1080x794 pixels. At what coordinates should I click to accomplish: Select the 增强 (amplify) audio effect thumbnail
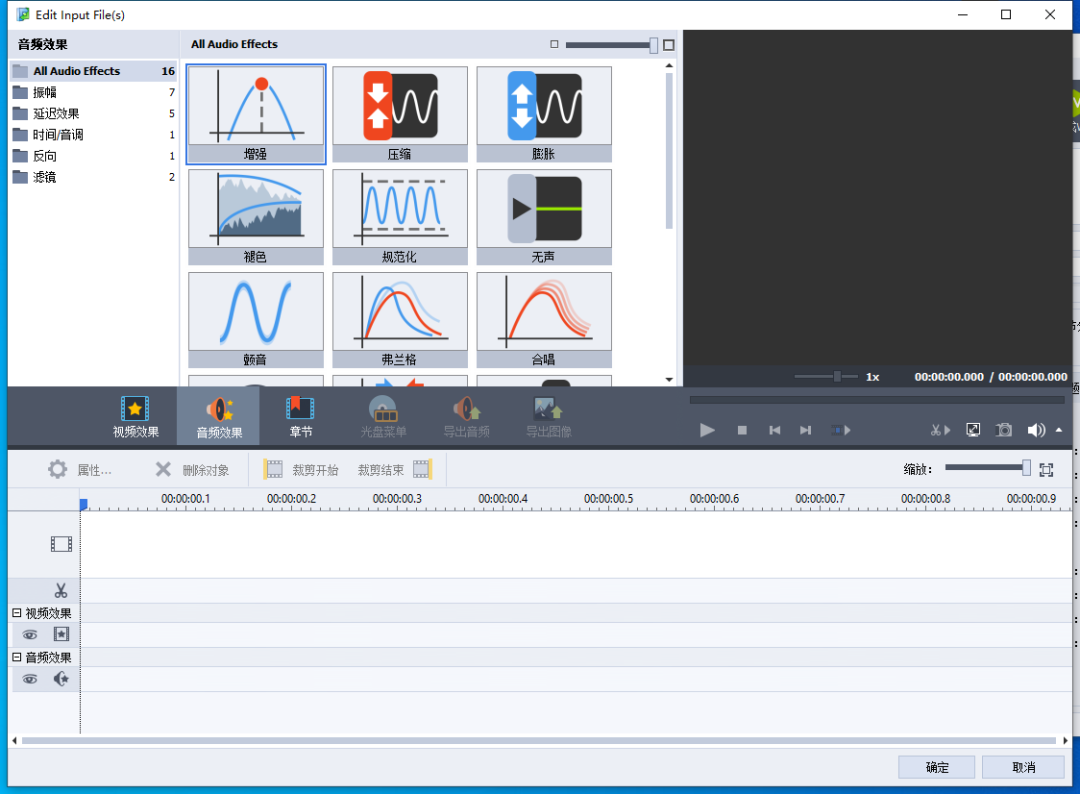(256, 114)
